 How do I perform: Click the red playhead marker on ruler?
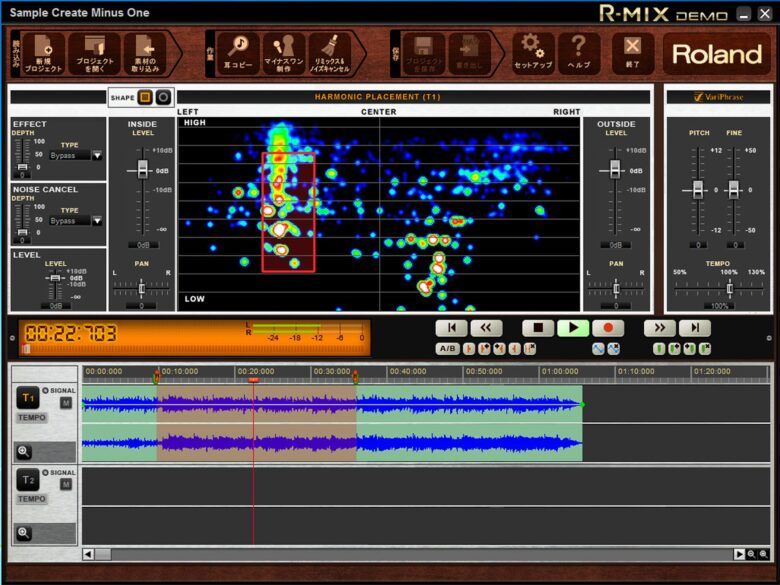(254, 380)
